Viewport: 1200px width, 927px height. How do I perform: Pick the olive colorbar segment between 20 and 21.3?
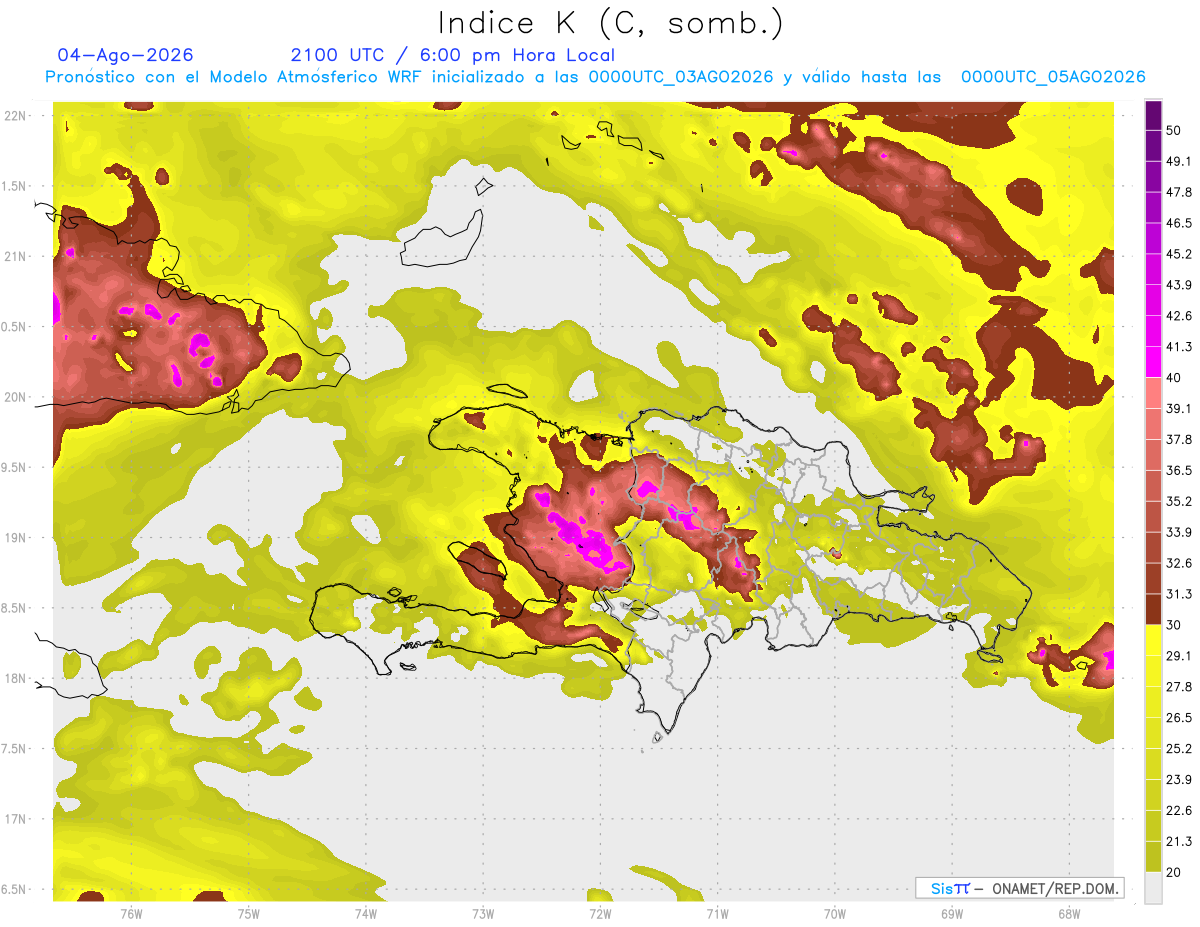(1153, 856)
